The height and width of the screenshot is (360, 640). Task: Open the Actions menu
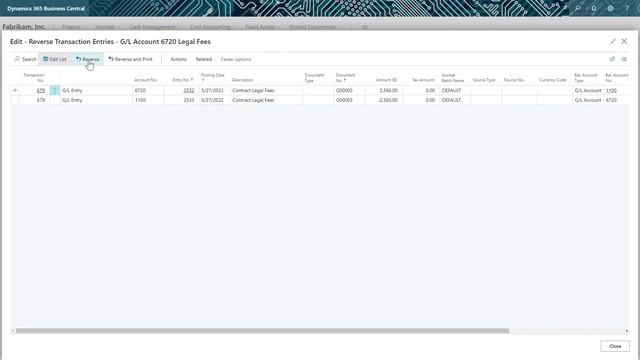[x=178, y=59]
